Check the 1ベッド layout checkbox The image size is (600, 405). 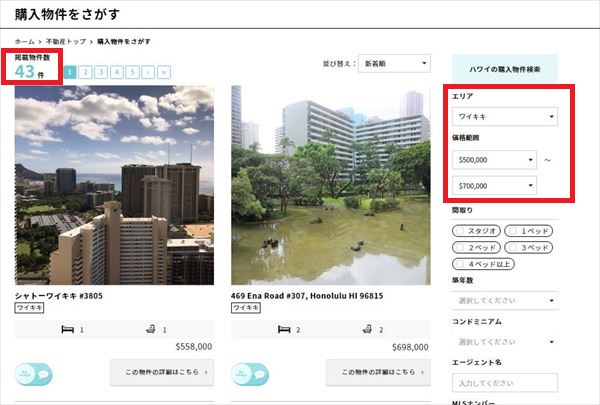(x=513, y=231)
